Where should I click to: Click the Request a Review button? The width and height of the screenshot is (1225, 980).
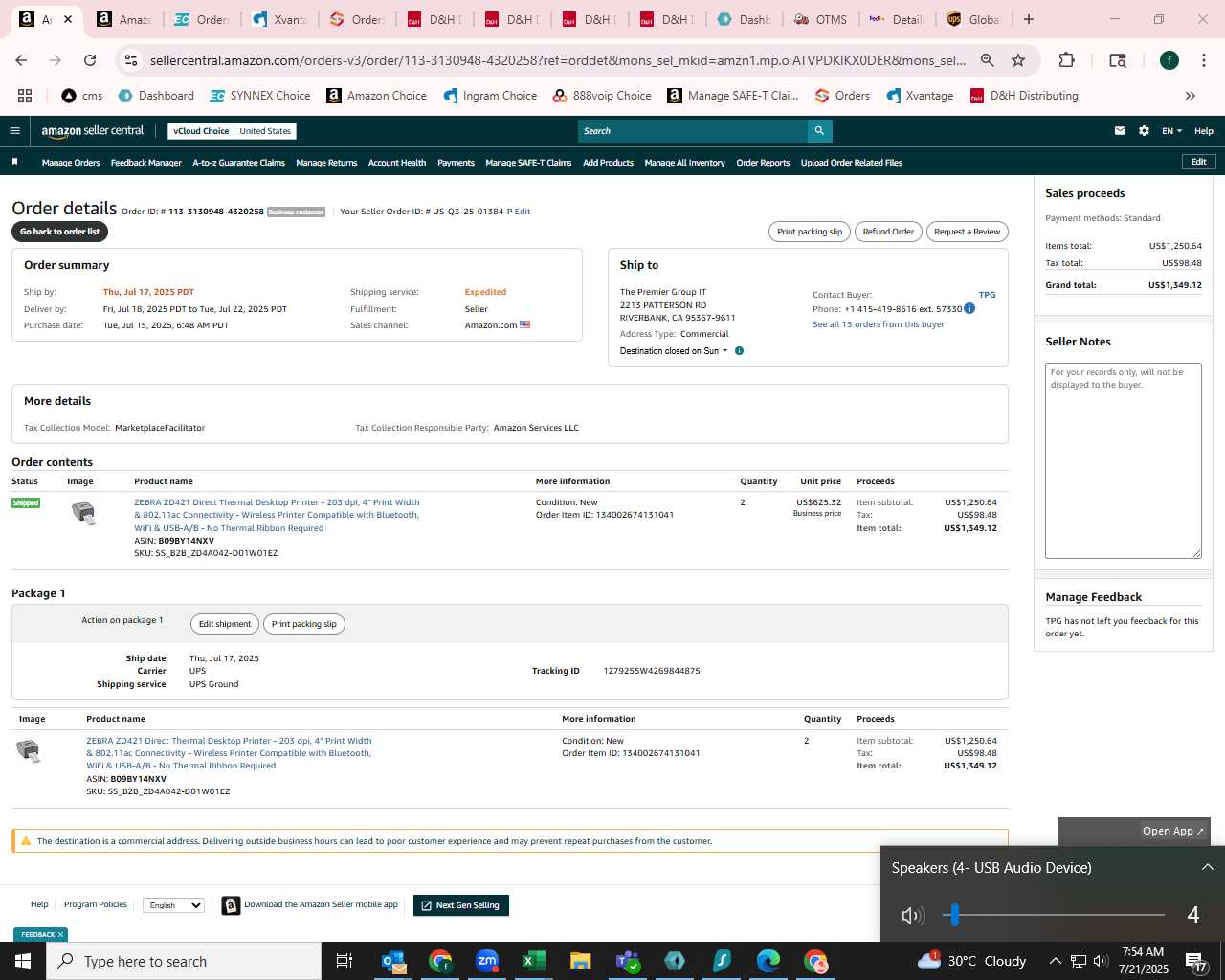[x=967, y=232]
